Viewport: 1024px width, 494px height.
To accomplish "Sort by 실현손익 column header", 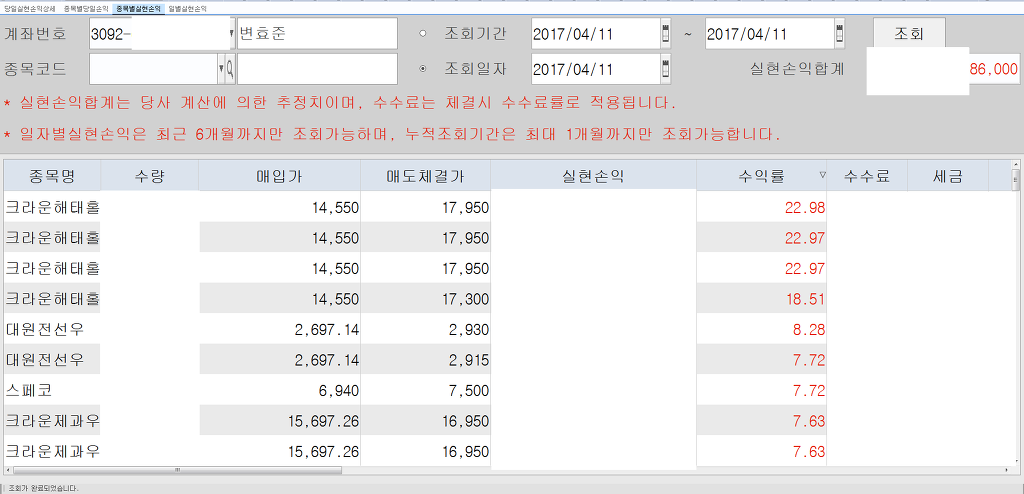I will tap(593, 176).
